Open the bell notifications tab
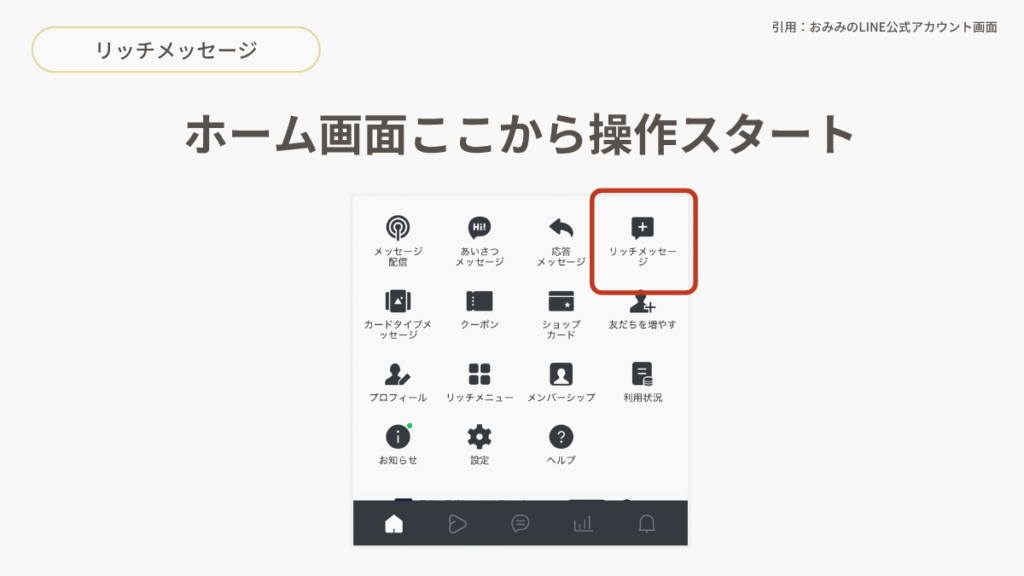The width and height of the screenshot is (1024, 576). click(x=647, y=523)
